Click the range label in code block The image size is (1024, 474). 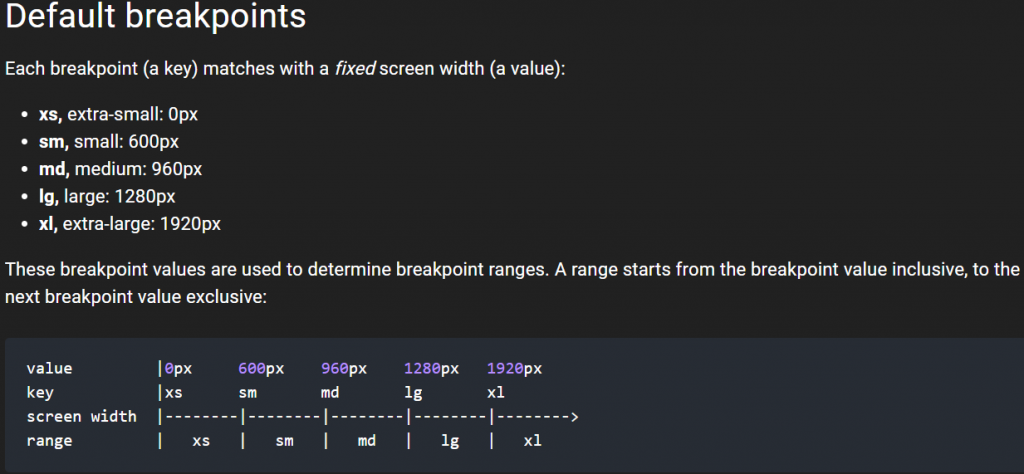[x=50, y=441]
